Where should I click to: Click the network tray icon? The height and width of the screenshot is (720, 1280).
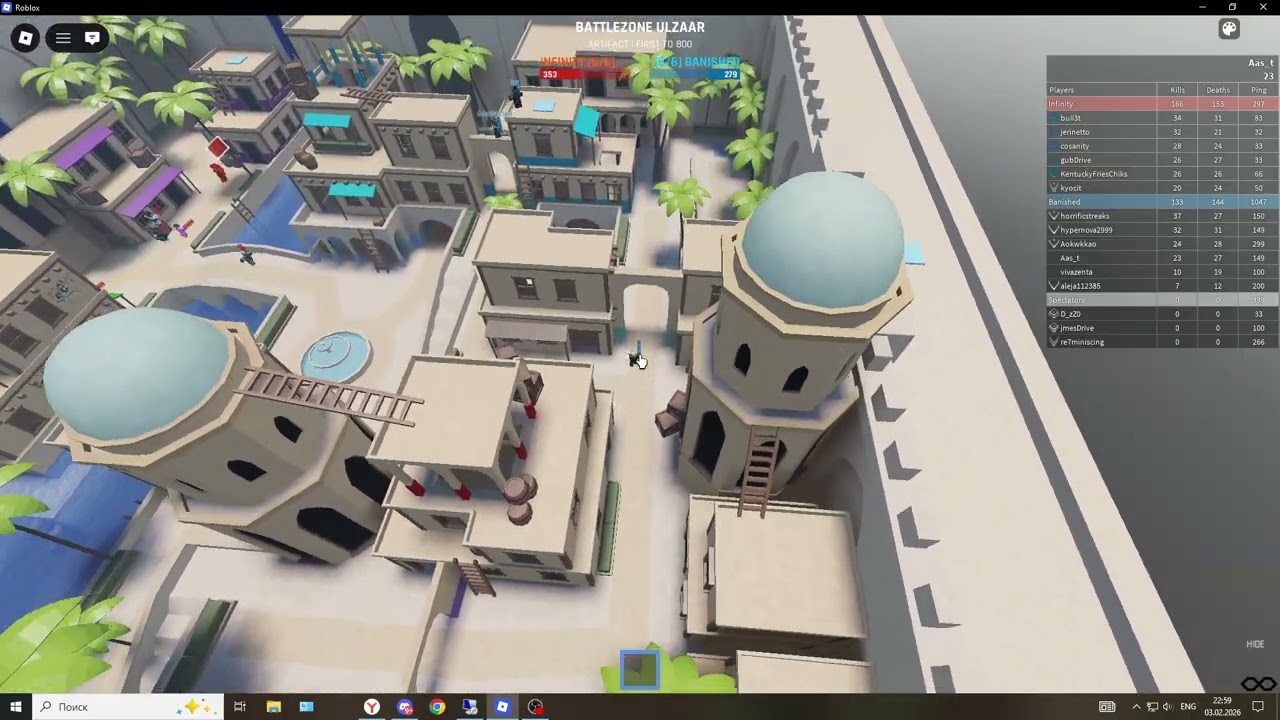click(x=1152, y=707)
